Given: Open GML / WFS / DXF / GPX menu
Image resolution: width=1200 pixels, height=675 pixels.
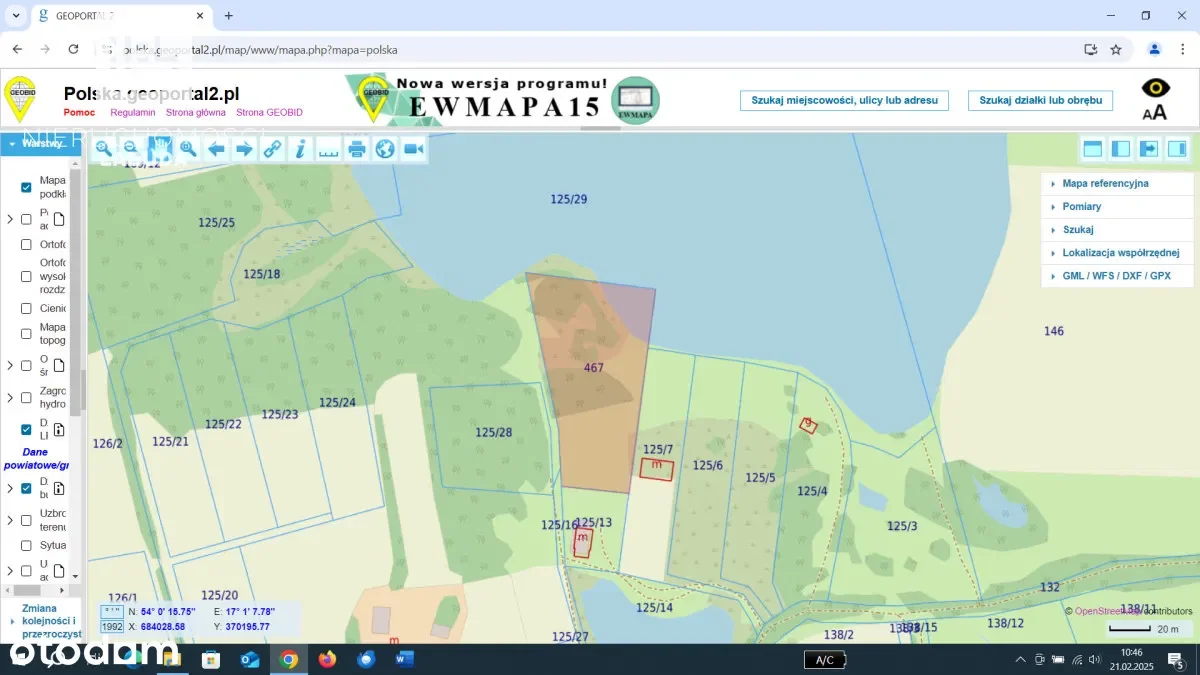Looking at the screenshot, I should tap(1115, 275).
